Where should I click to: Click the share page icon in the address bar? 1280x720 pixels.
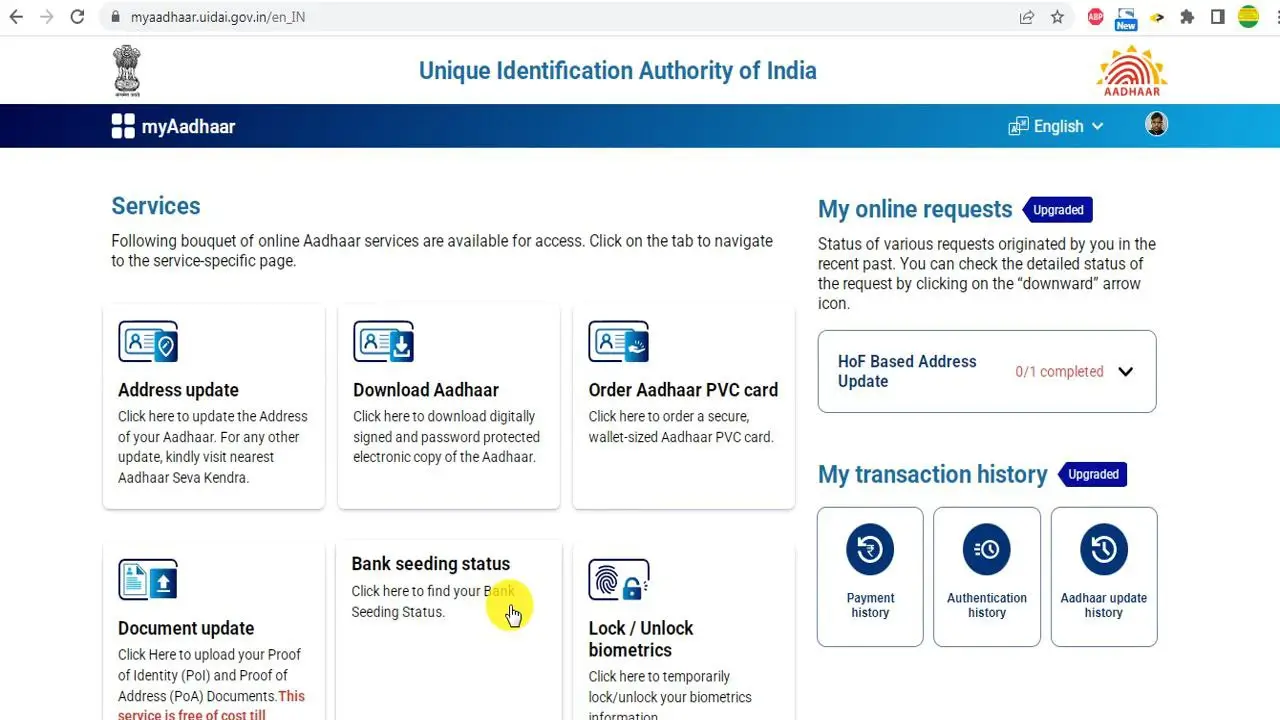pos(1027,17)
